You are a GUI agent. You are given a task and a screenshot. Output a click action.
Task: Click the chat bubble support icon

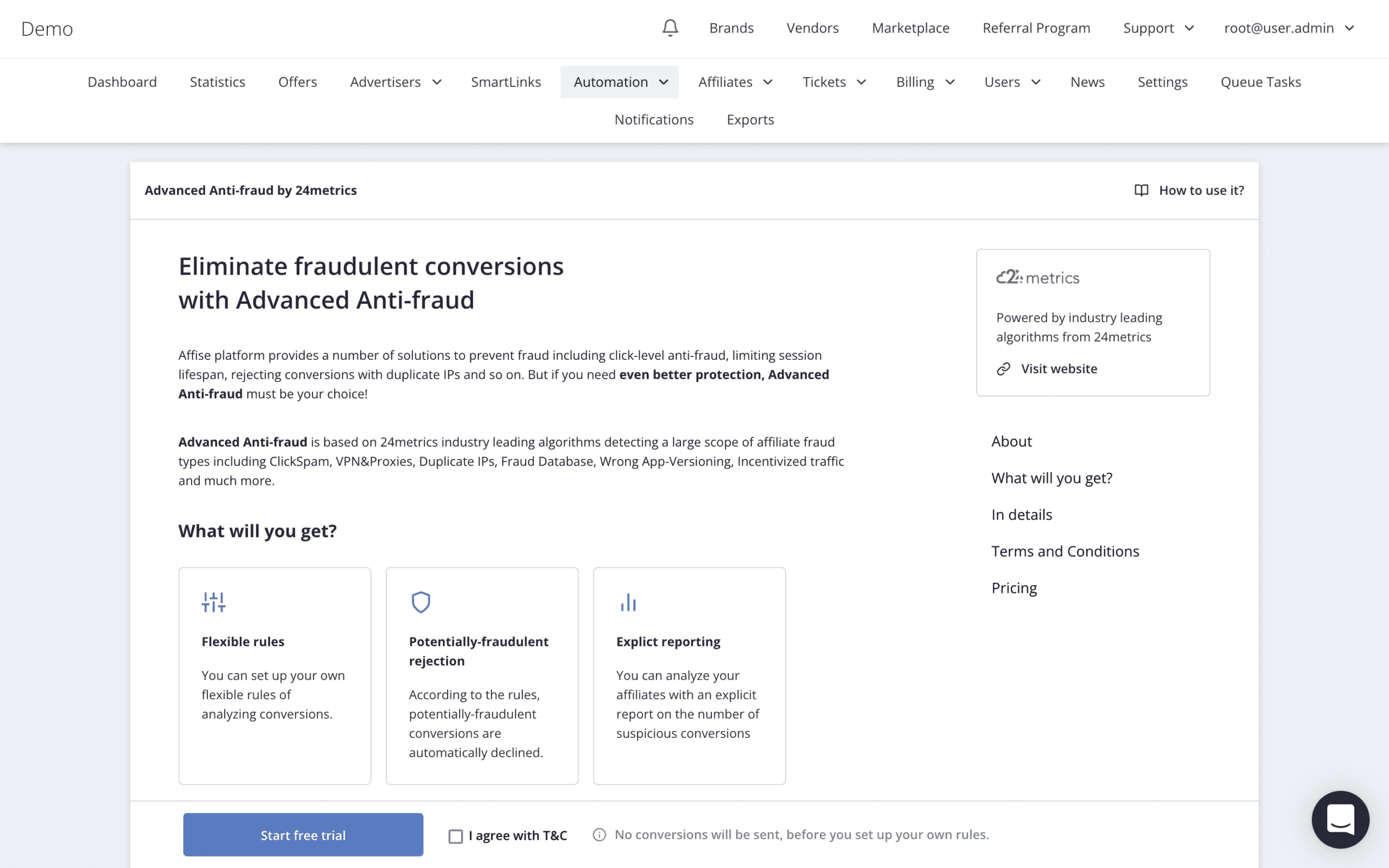click(1341, 820)
